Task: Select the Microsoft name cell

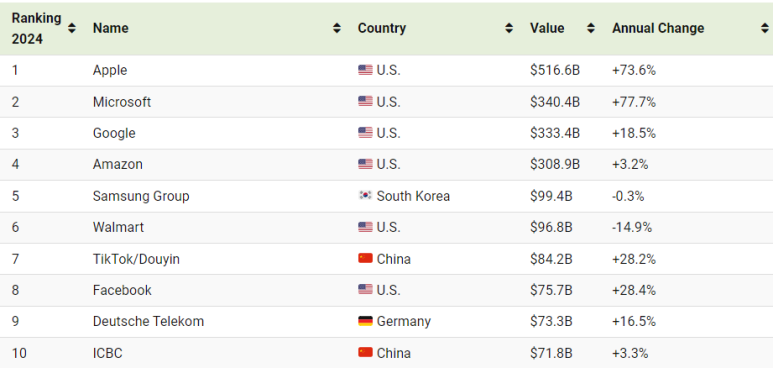Action: 122,102
